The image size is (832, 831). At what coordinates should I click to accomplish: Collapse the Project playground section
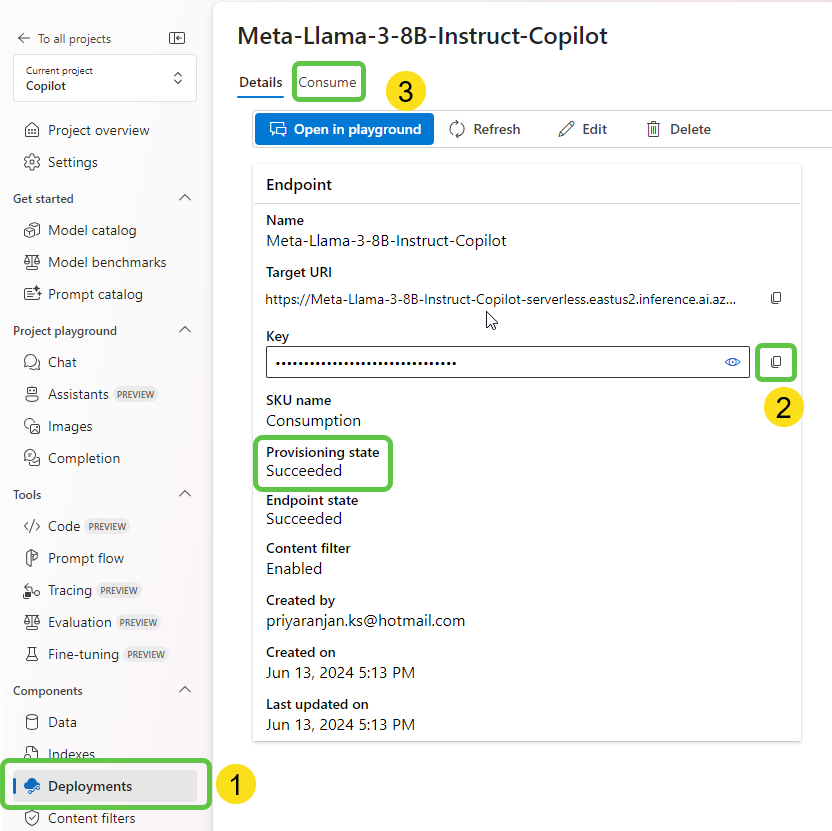click(184, 330)
